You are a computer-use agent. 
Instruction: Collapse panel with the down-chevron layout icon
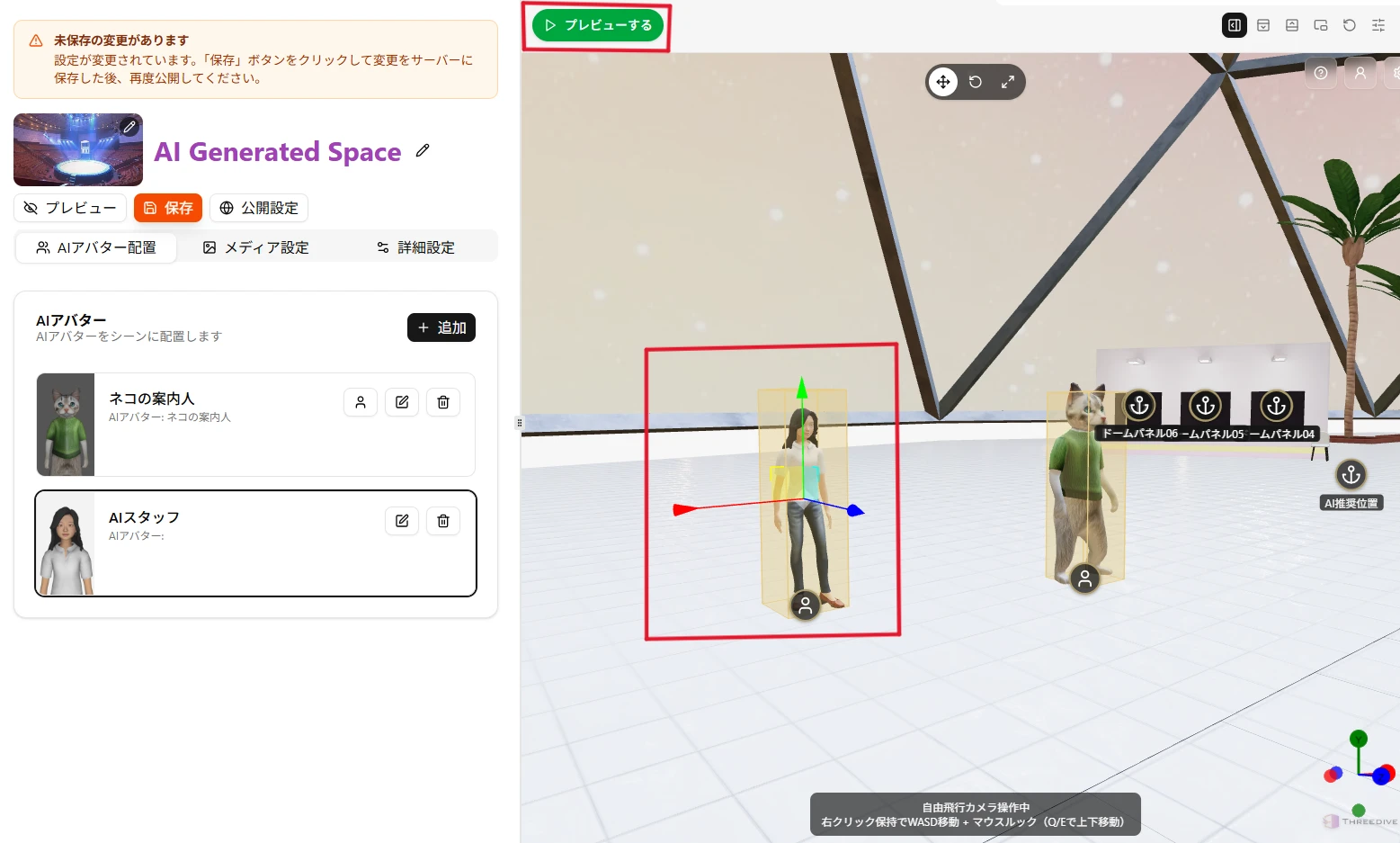(1263, 25)
